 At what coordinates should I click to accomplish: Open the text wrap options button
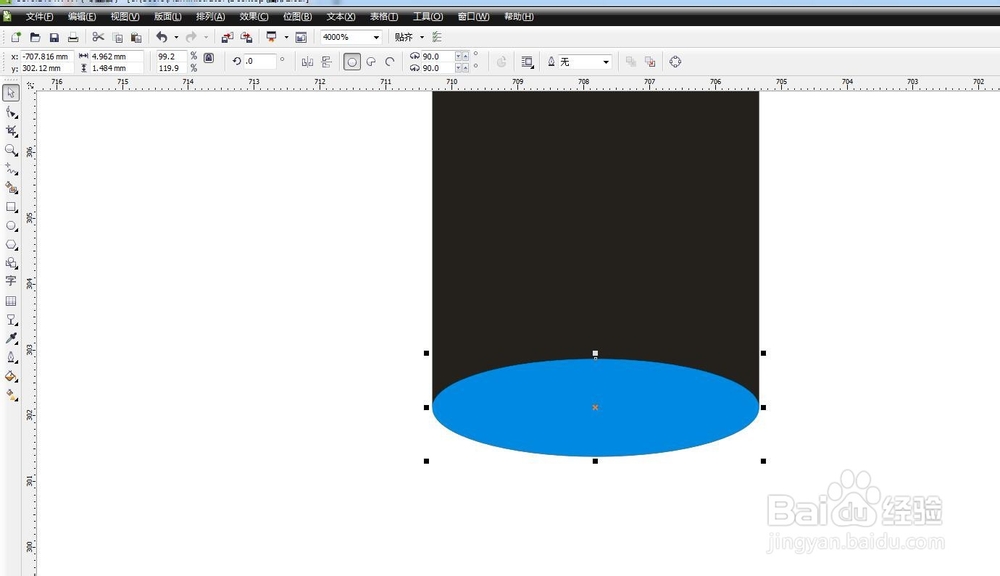[527, 62]
